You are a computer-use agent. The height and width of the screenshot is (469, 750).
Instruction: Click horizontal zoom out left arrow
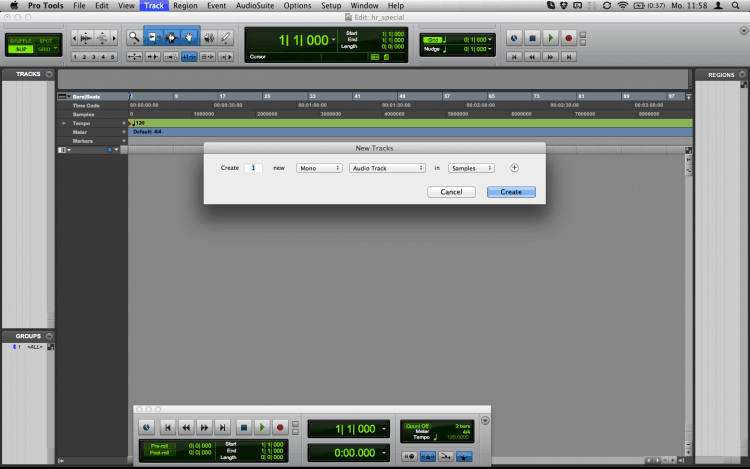74,37
